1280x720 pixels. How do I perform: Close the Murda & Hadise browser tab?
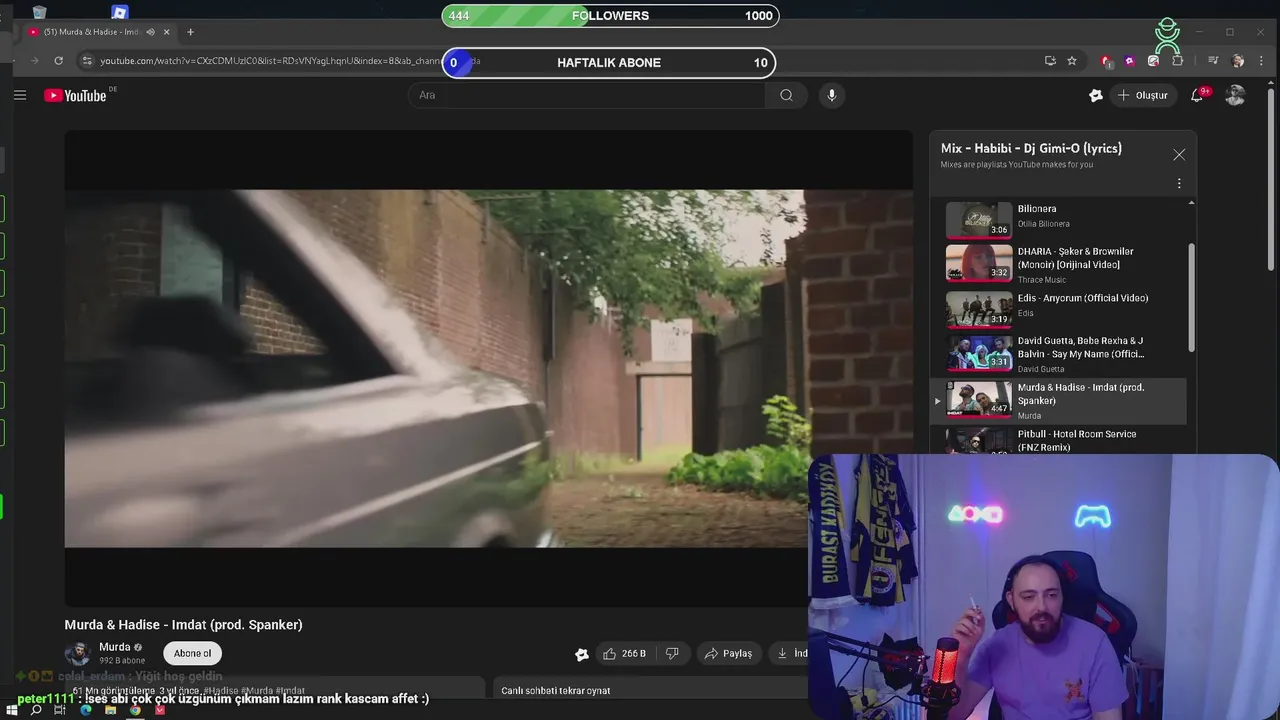(x=166, y=32)
